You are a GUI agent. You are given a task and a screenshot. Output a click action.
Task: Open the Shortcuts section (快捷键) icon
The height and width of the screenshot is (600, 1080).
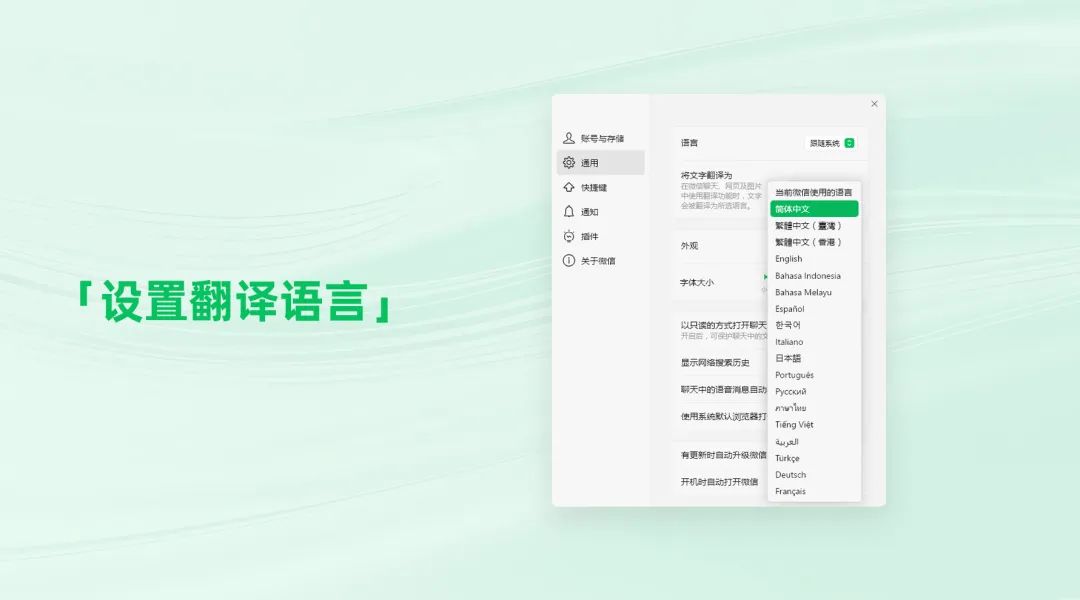568,187
